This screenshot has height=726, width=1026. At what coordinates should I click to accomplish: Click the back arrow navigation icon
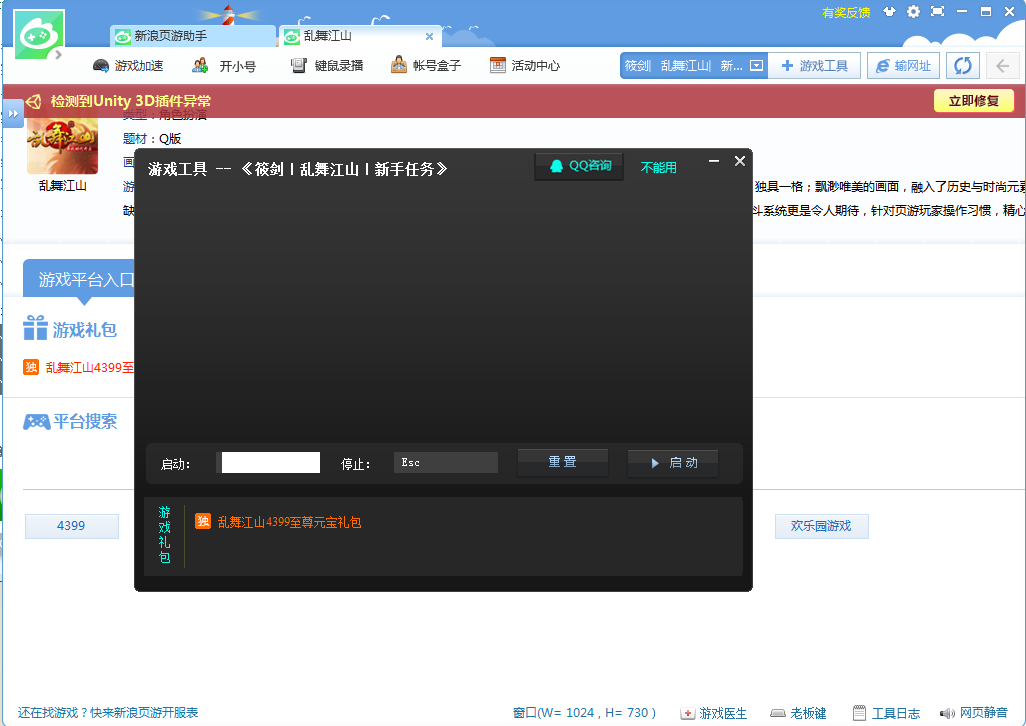[1002, 65]
